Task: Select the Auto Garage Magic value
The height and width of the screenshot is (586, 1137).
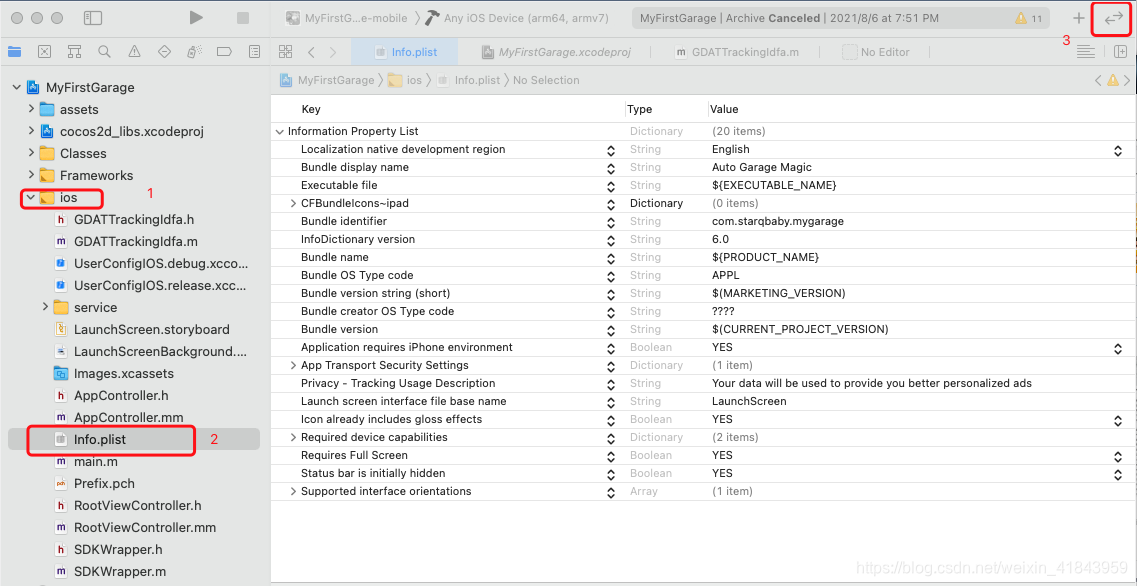Action: tap(762, 168)
